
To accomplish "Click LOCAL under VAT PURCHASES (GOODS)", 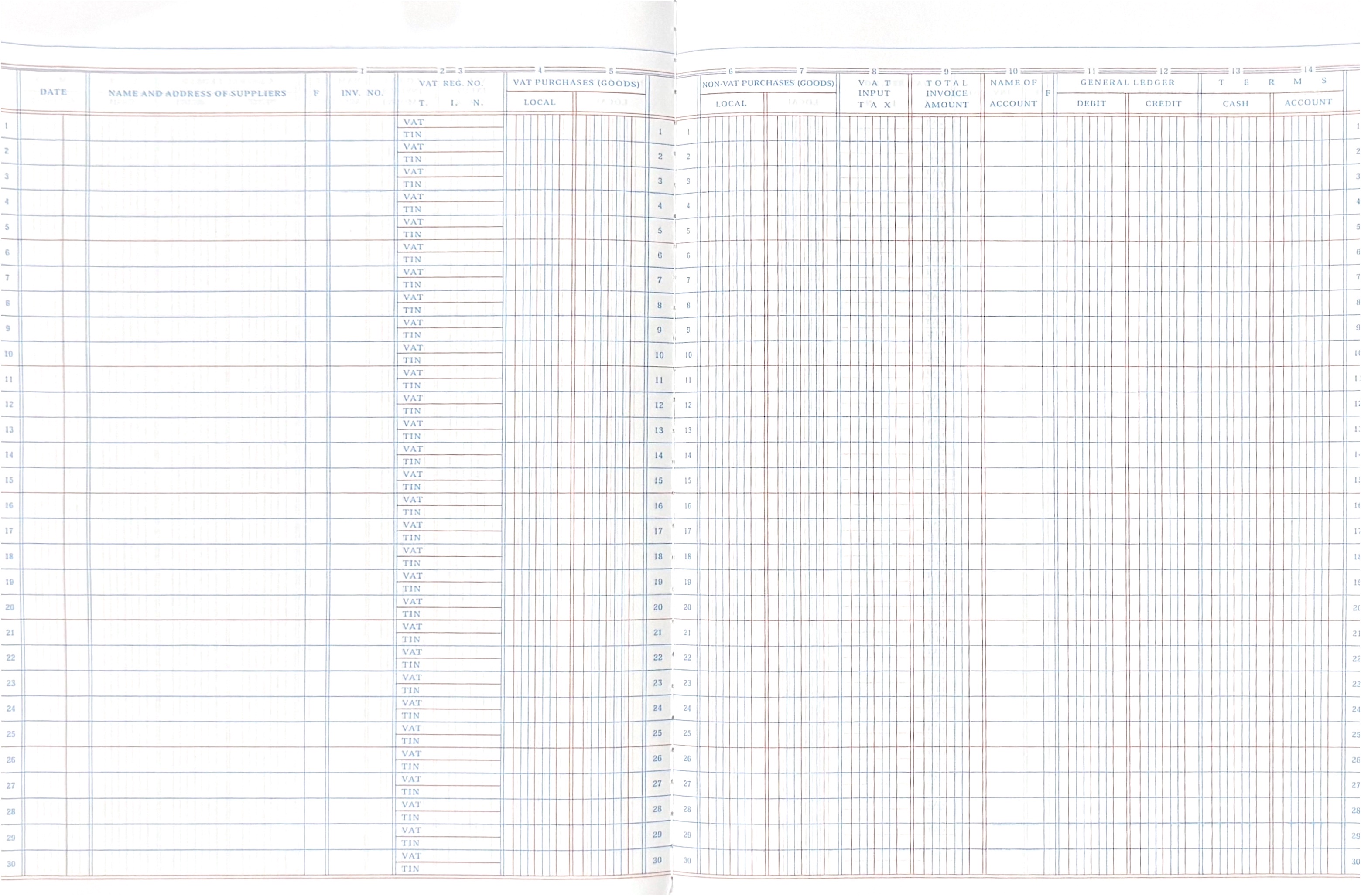I will coord(539,102).
